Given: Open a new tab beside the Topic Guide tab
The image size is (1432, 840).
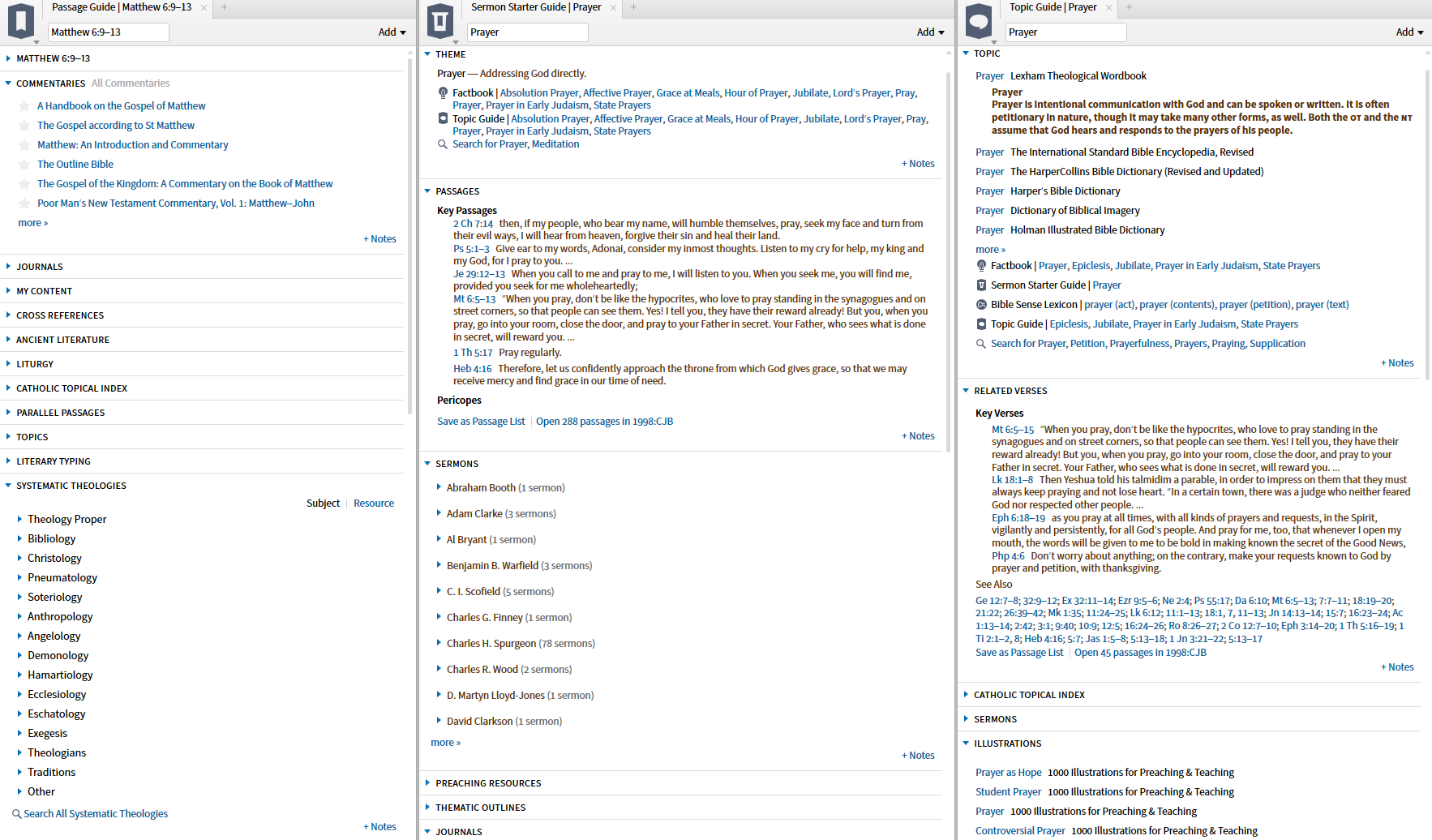Looking at the screenshot, I should (1129, 7).
